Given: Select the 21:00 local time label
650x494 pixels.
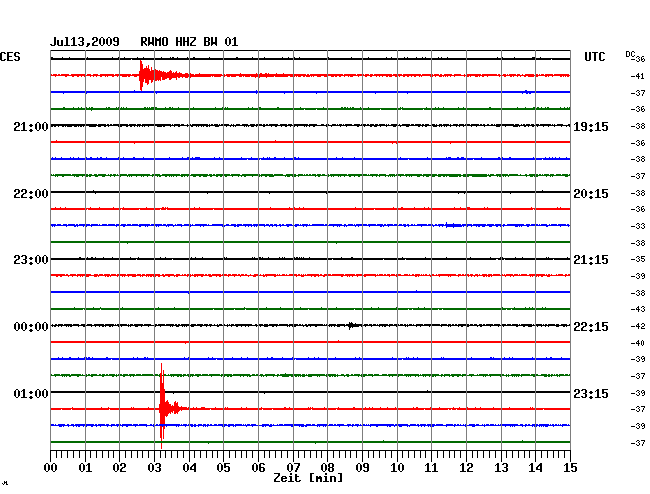Looking at the screenshot, I should click(x=31, y=126).
